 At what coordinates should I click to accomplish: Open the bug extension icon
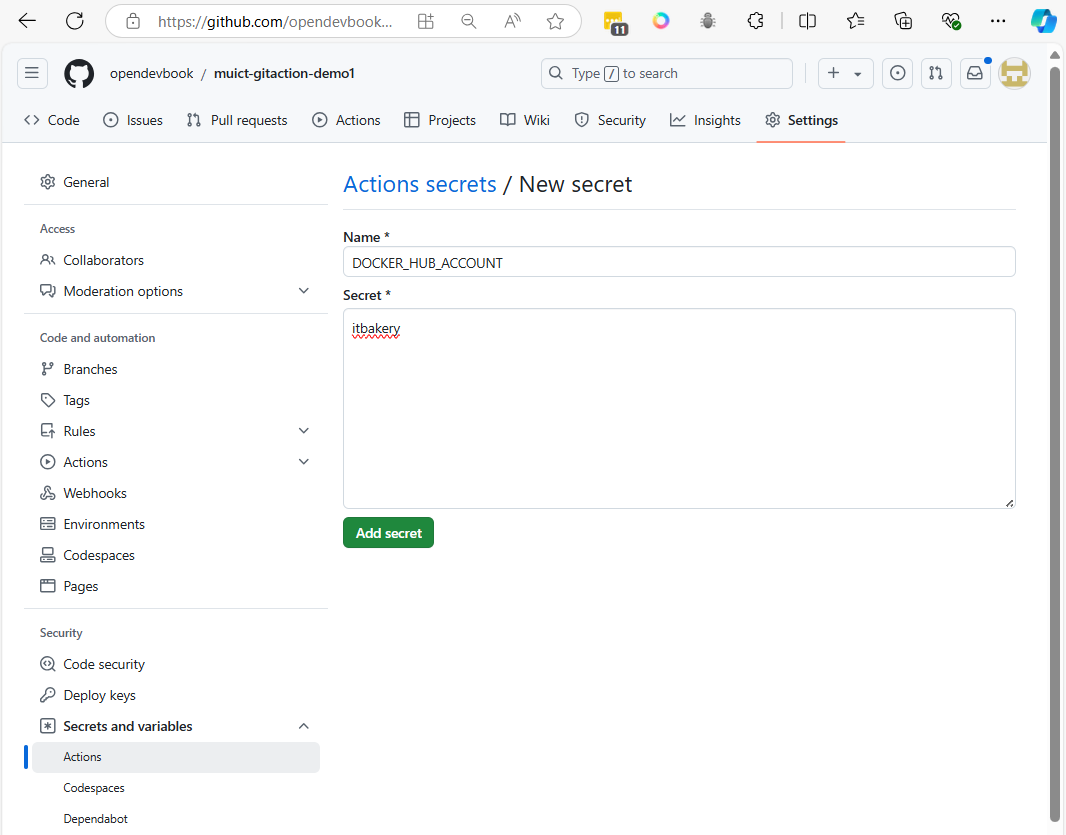[708, 21]
